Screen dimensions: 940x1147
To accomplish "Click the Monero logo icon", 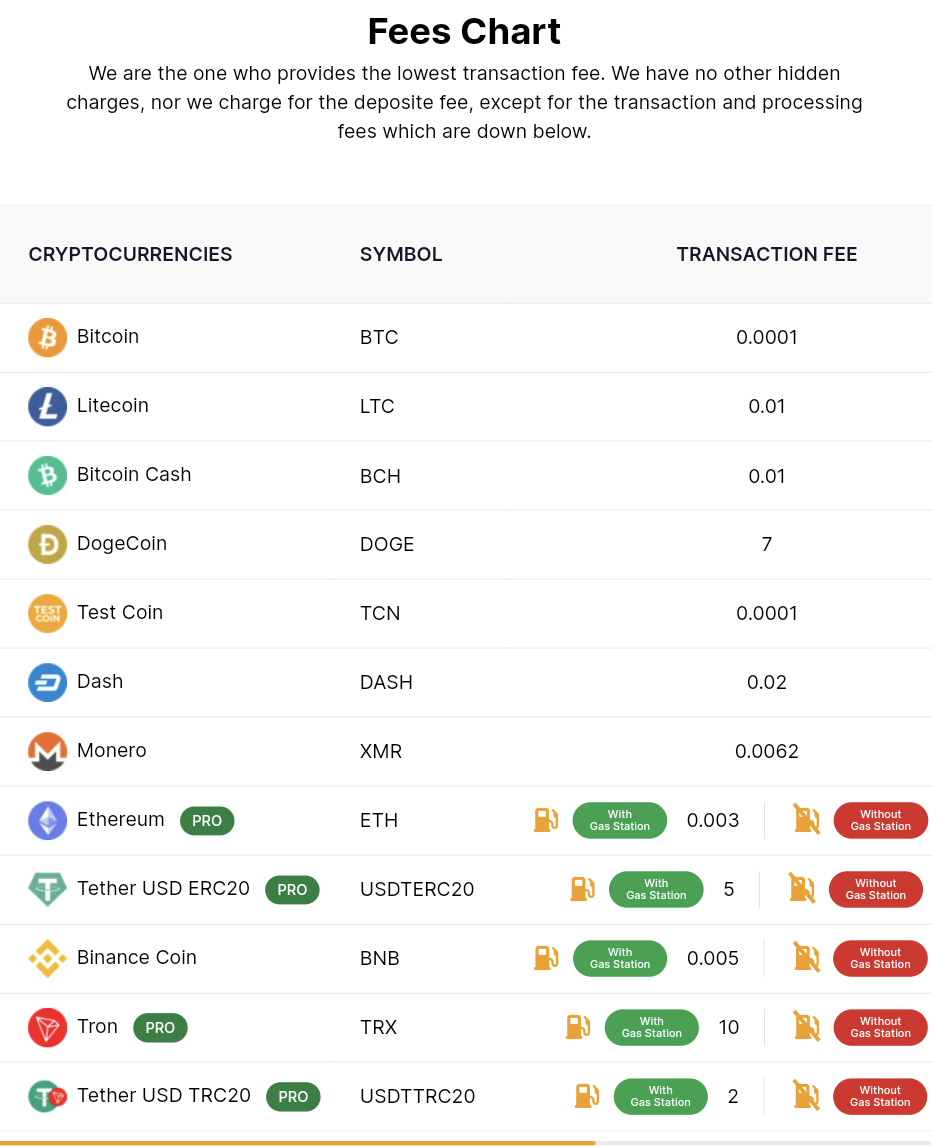I will click(x=47, y=751).
